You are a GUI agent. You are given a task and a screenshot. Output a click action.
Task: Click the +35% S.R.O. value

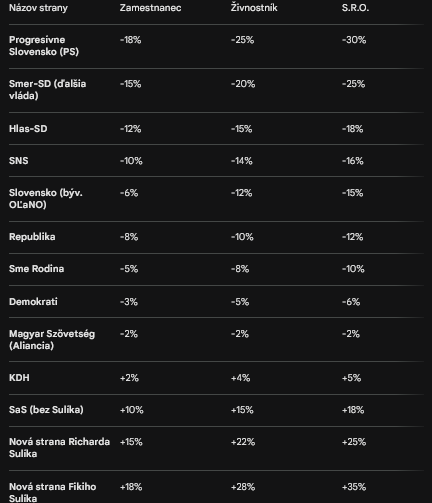(354, 487)
